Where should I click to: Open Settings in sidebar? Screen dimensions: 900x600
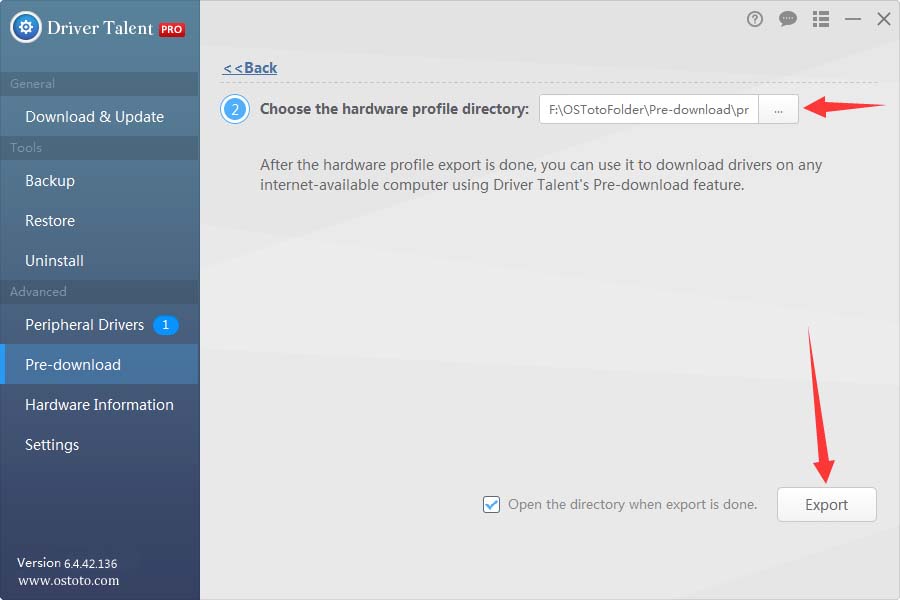pos(100,445)
